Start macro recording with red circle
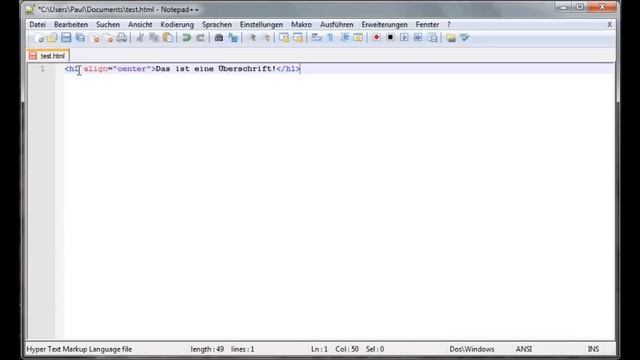Image resolution: width=640 pixels, height=360 pixels. [376, 38]
